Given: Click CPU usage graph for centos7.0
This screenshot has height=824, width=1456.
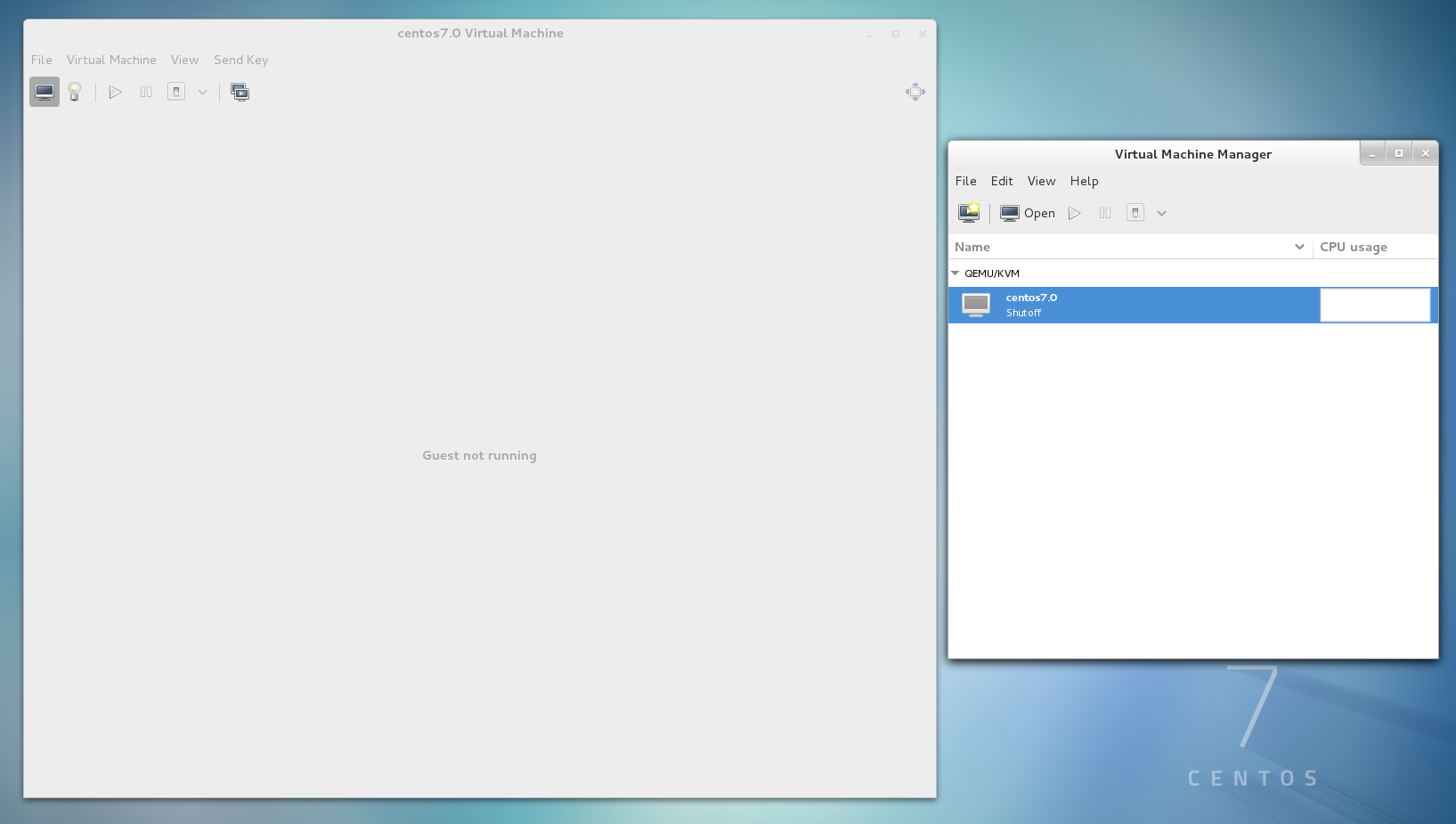Looking at the screenshot, I should (1375, 305).
